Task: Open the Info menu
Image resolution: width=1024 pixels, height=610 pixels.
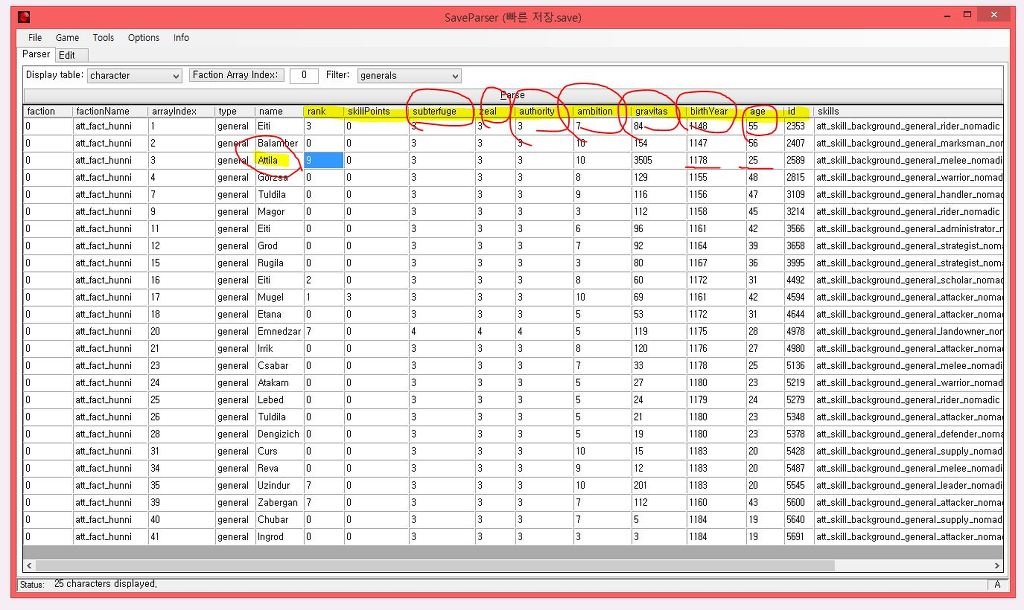Action: [x=181, y=38]
